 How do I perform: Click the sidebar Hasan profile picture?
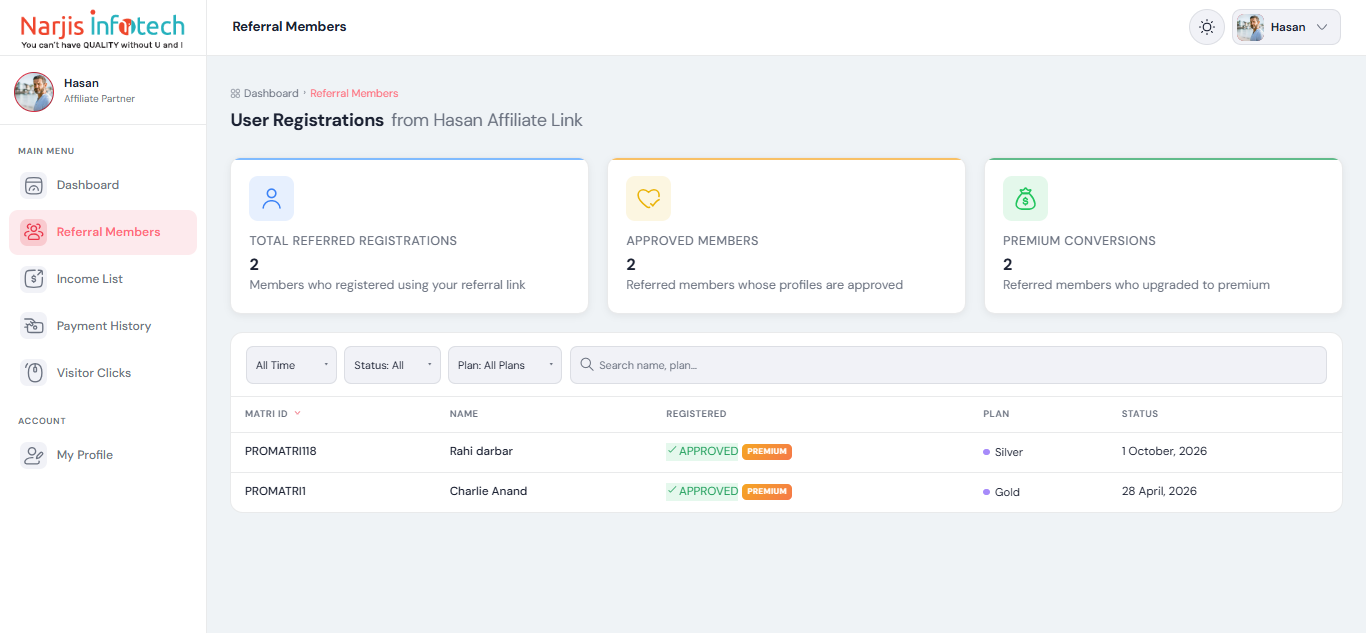tap(34, 92)
